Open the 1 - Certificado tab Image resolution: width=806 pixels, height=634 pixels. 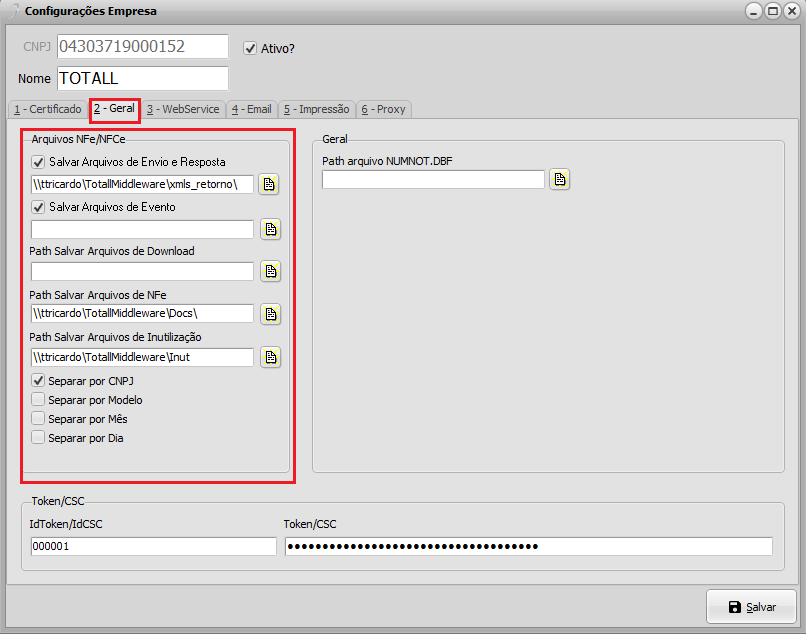tap(48, 109)
